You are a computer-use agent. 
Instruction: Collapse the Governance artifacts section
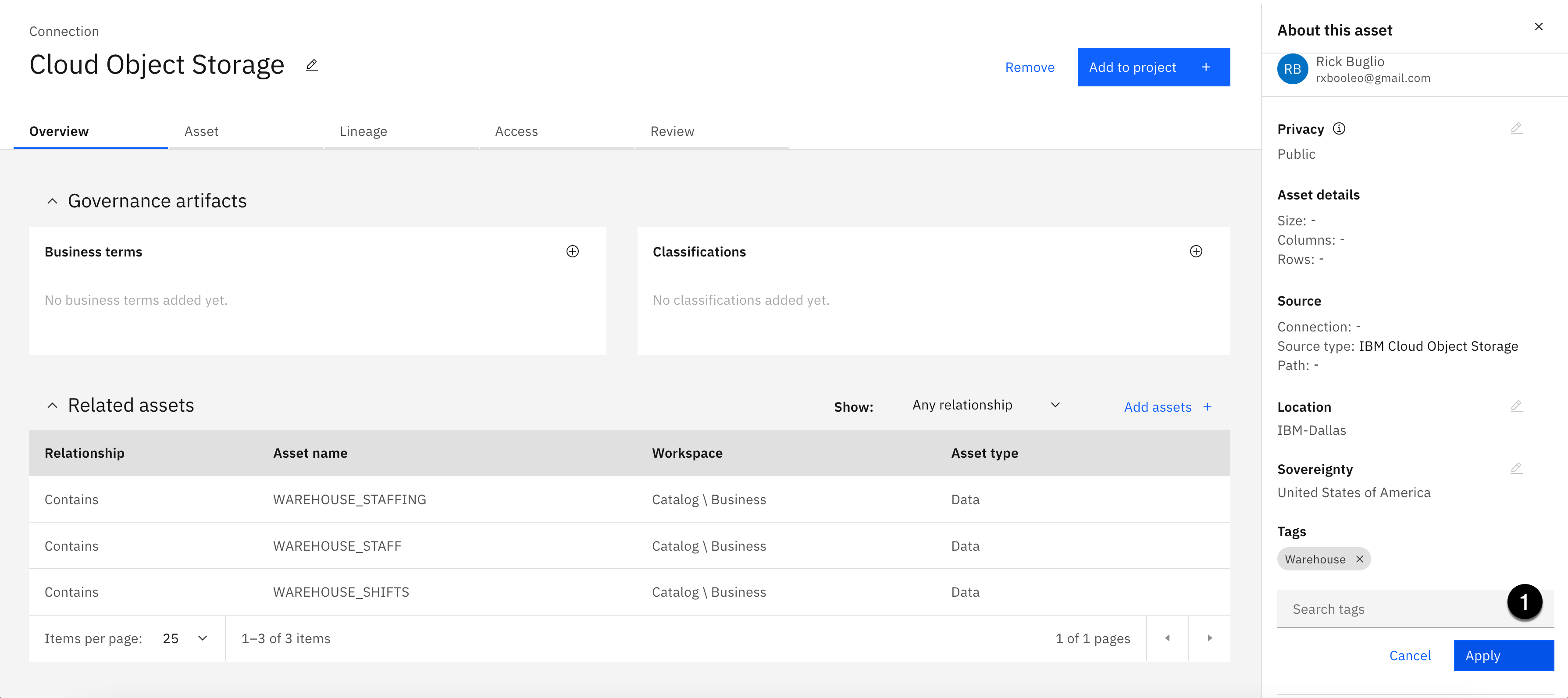pyautogui.click(x=52, y=201)
